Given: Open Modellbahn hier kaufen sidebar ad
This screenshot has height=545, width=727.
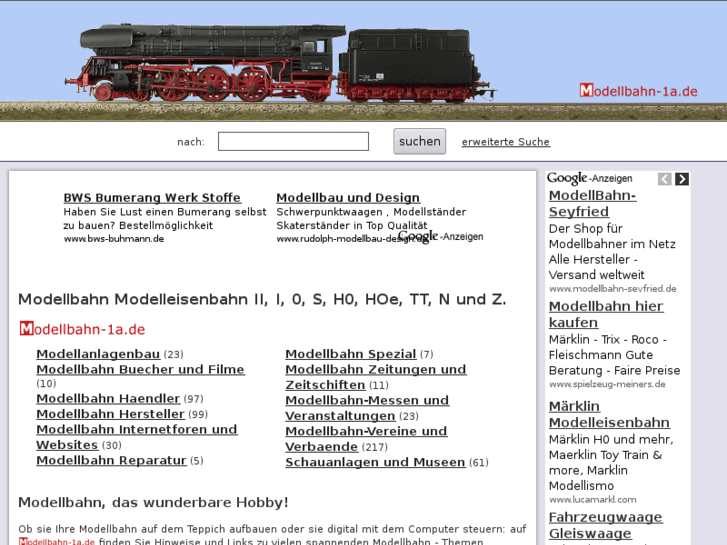Looking at the screenshot, I should (x=606, y=314).
